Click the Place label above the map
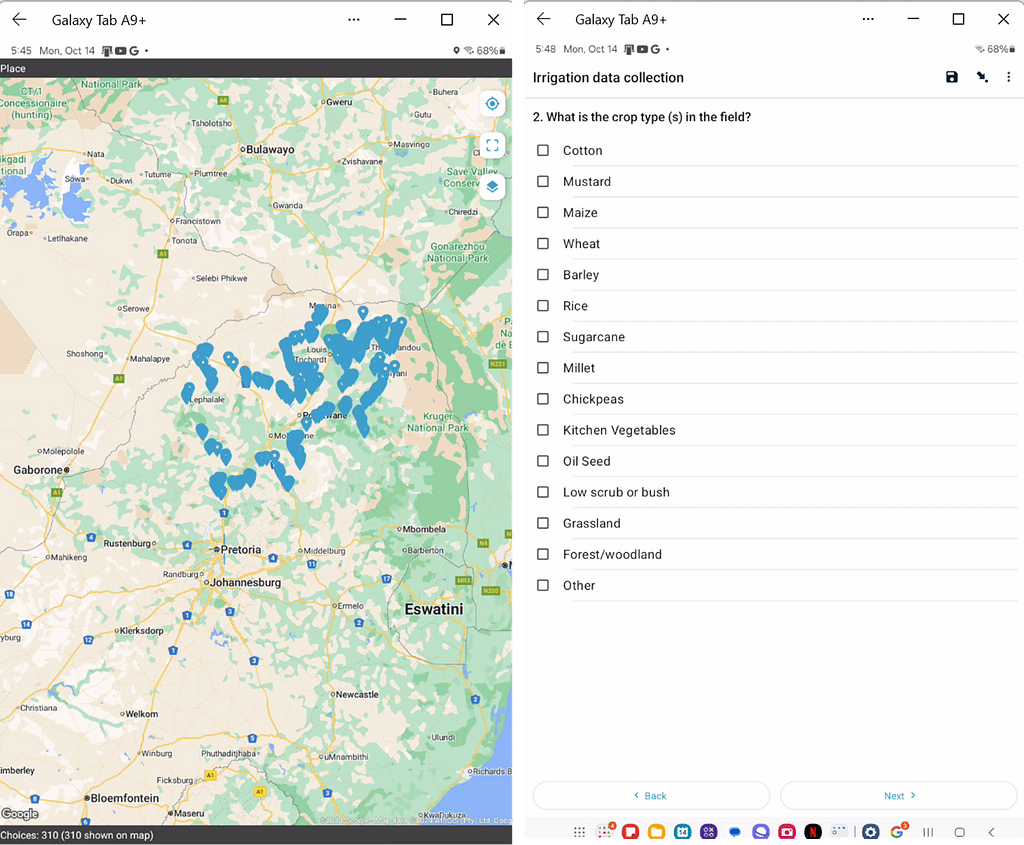 point(12,68)
